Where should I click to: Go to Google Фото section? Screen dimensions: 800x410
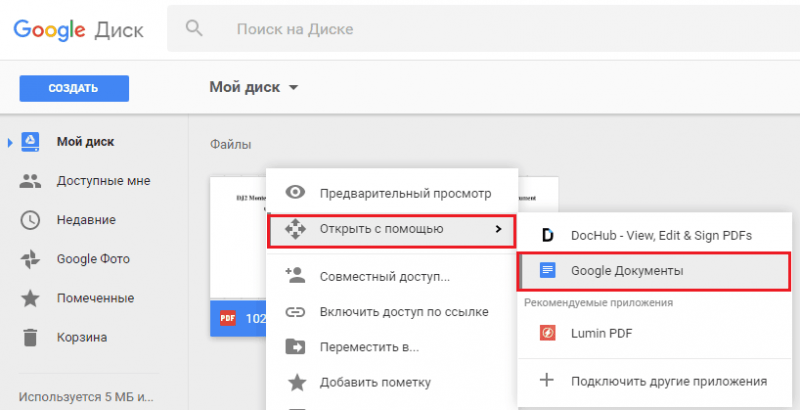pos(93,259)
